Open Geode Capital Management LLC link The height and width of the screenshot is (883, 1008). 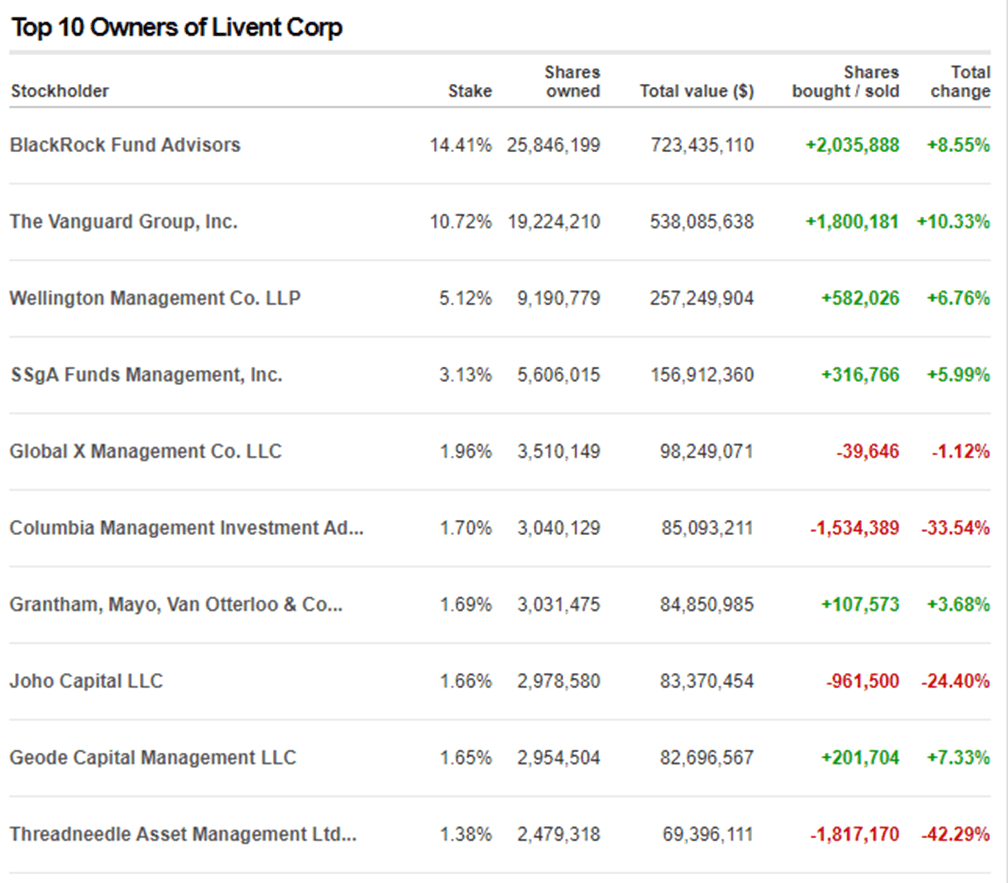[153, 758]
